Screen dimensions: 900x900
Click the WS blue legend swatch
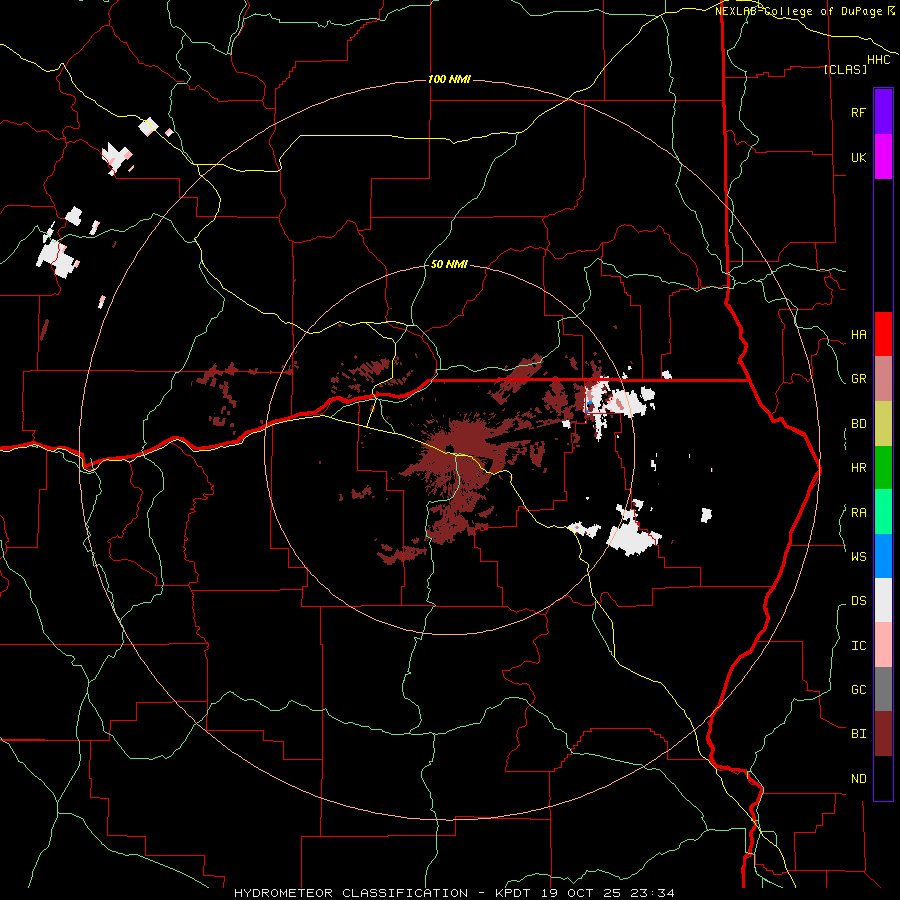[x=883, y=556]
